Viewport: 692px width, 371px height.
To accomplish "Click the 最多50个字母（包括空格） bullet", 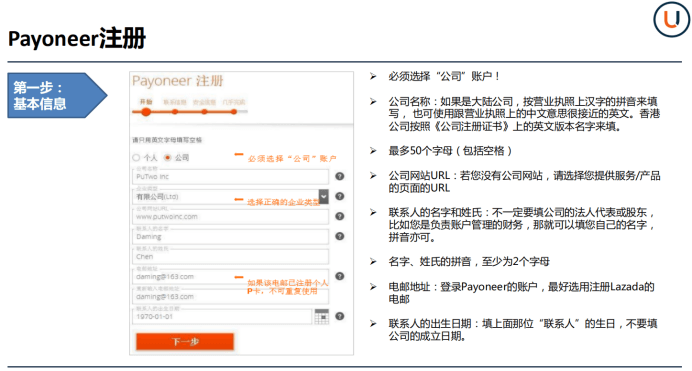I will pyautogui.click(x=450, y=151).
